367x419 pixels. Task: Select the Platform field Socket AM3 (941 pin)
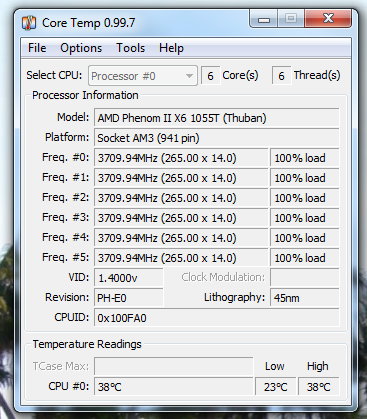click(217, 138)
